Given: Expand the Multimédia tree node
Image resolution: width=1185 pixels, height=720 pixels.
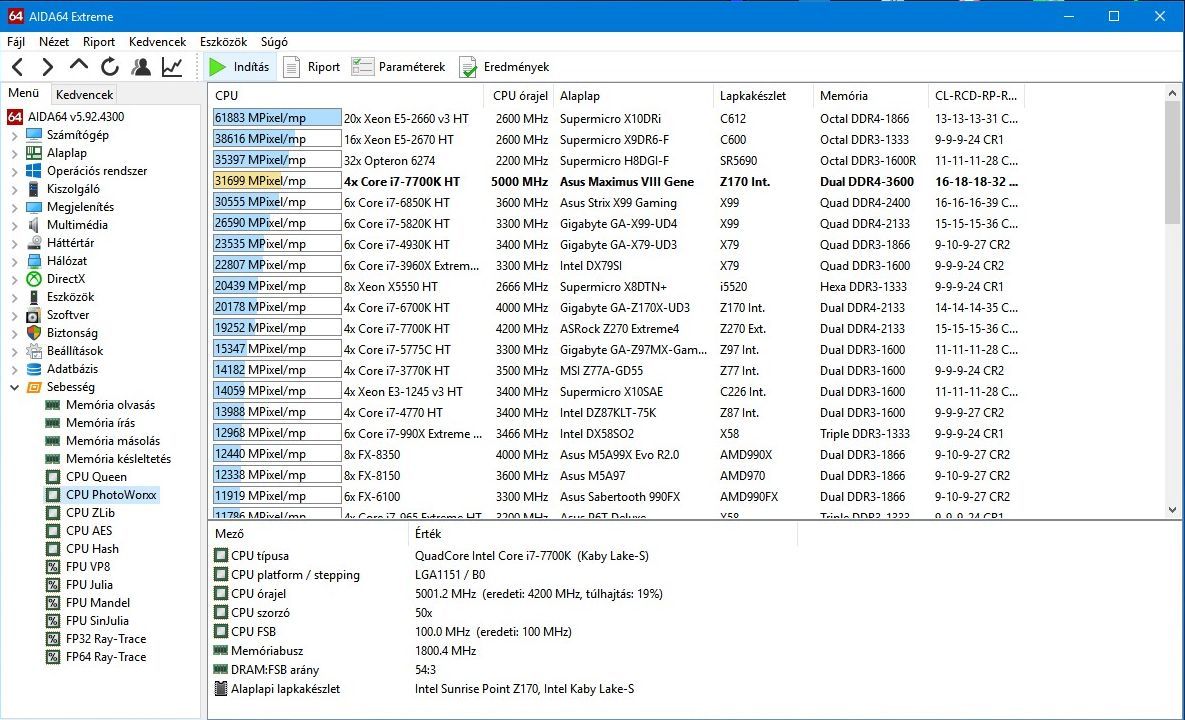Looking at the screenshot, I should [x=14, y=225].
